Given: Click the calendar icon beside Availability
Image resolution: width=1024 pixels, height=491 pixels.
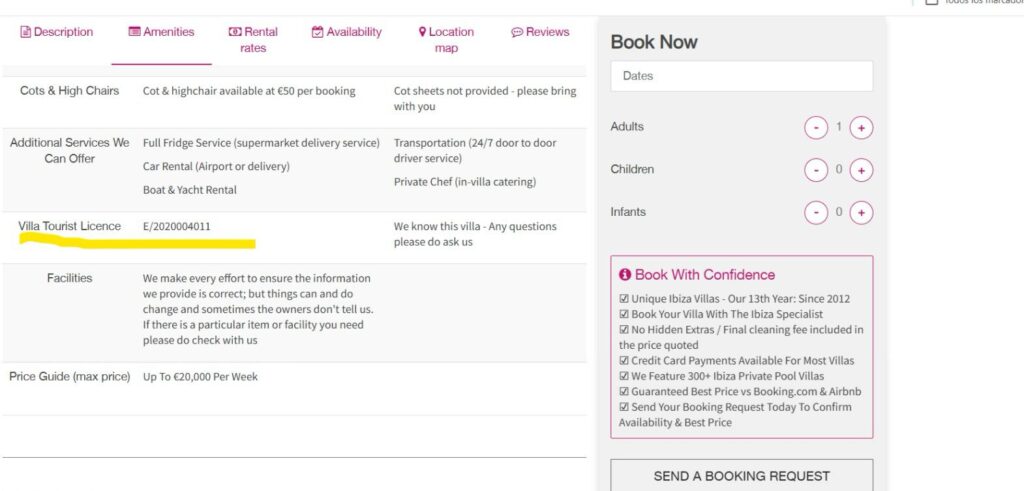Looking at the screenshot, I should (317, 32).
